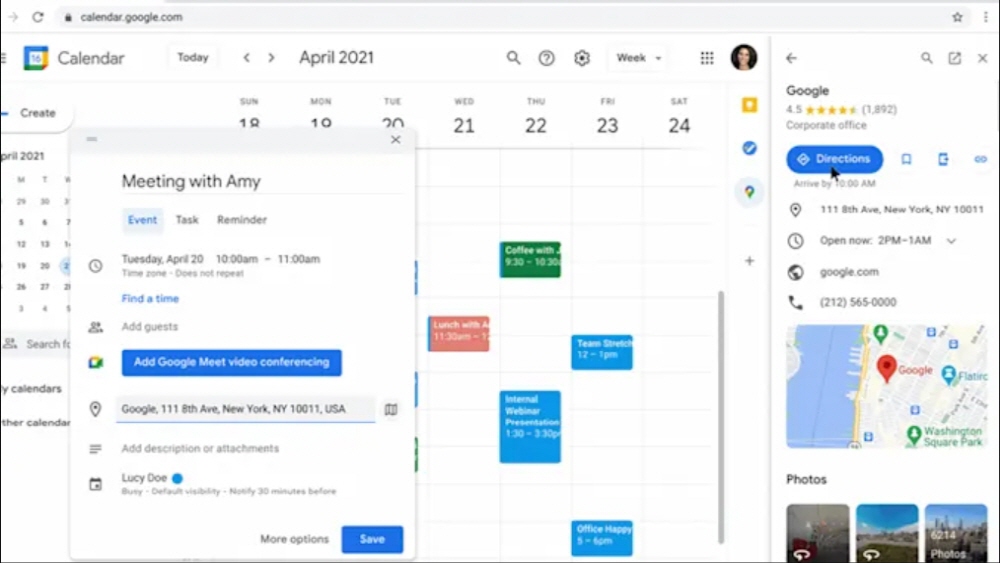The height and width of the screenshot is (563, 1000).
Task: Open the 6214 Photos thumbnail
Action: (x=956, y=533)
